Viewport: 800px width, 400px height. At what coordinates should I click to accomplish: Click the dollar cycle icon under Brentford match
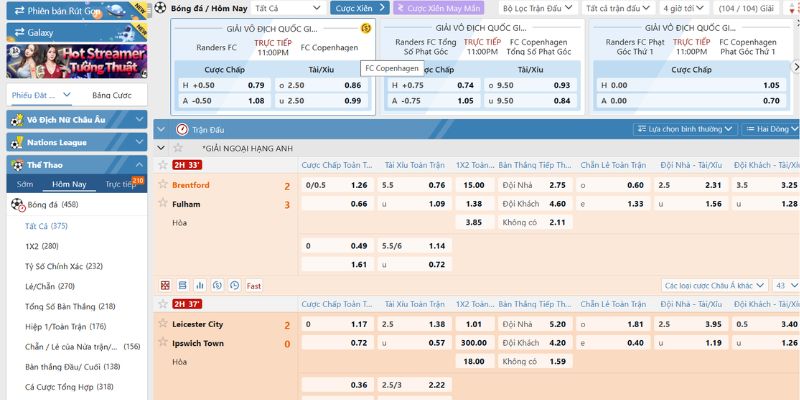coord(217,286)
